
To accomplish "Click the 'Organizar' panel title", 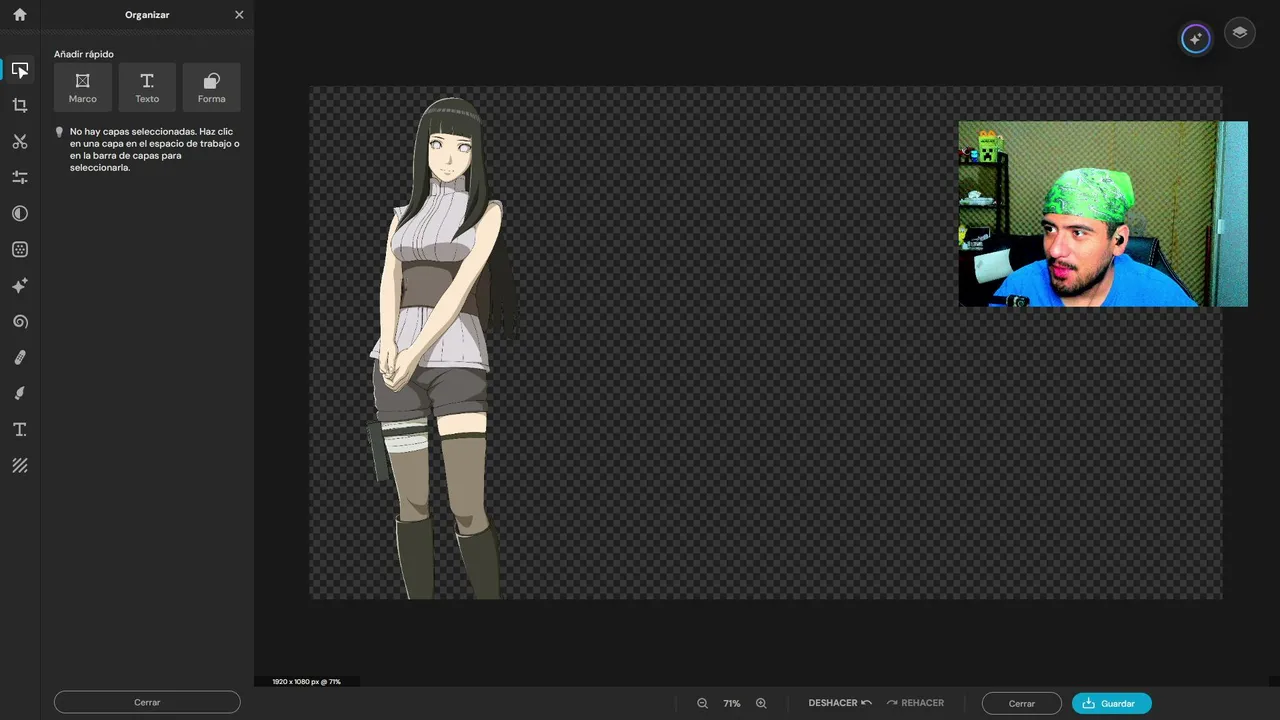I will 147,15.
